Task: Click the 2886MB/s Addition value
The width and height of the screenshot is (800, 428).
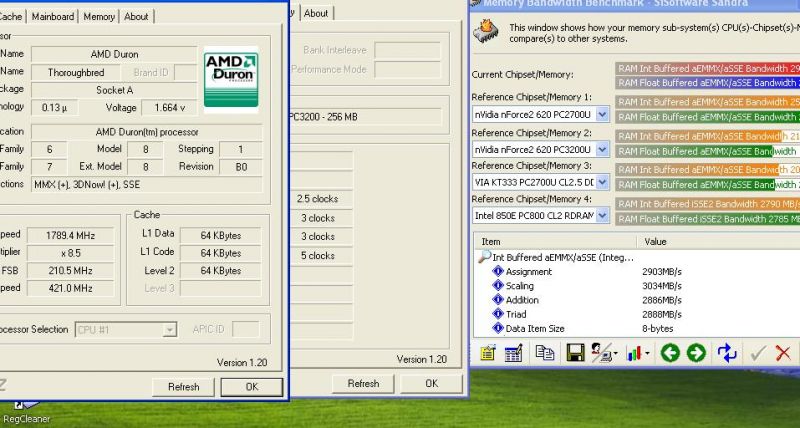Action: pyautogui.click(x=662, y=300)
